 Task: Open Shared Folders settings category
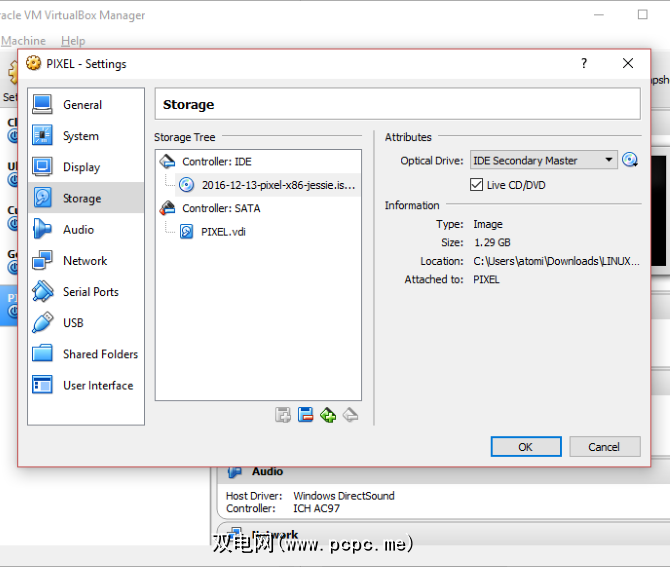(85, 354)
